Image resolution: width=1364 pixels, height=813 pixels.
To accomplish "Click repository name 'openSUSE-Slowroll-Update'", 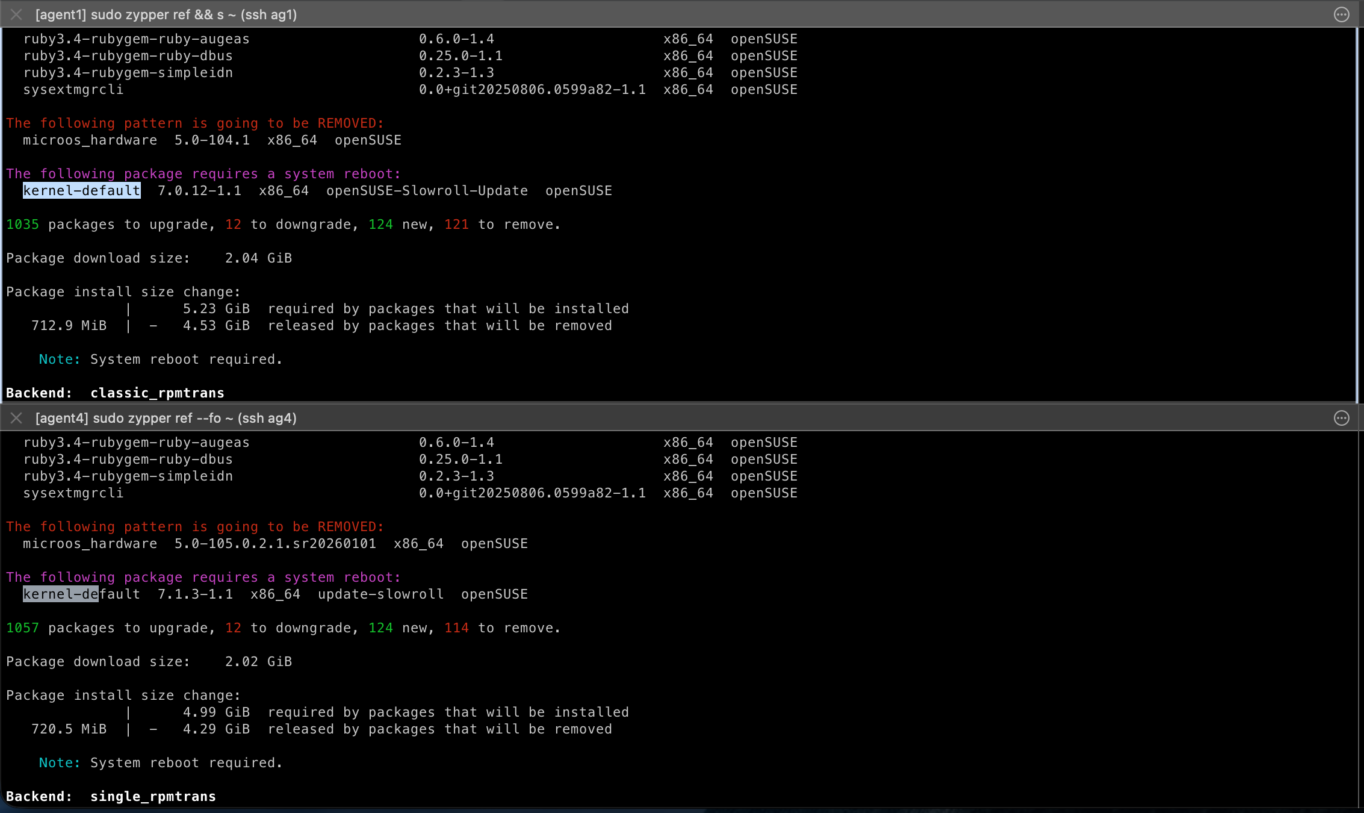I will click(427, 191).
